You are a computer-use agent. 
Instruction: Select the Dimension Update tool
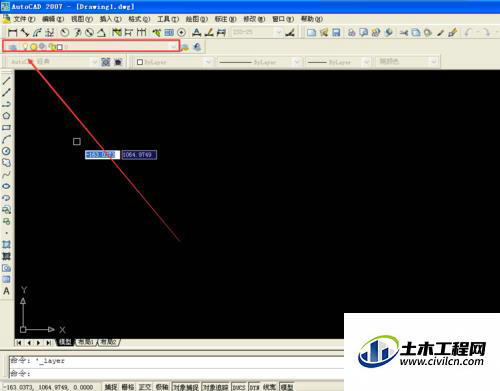coord(221,33)
